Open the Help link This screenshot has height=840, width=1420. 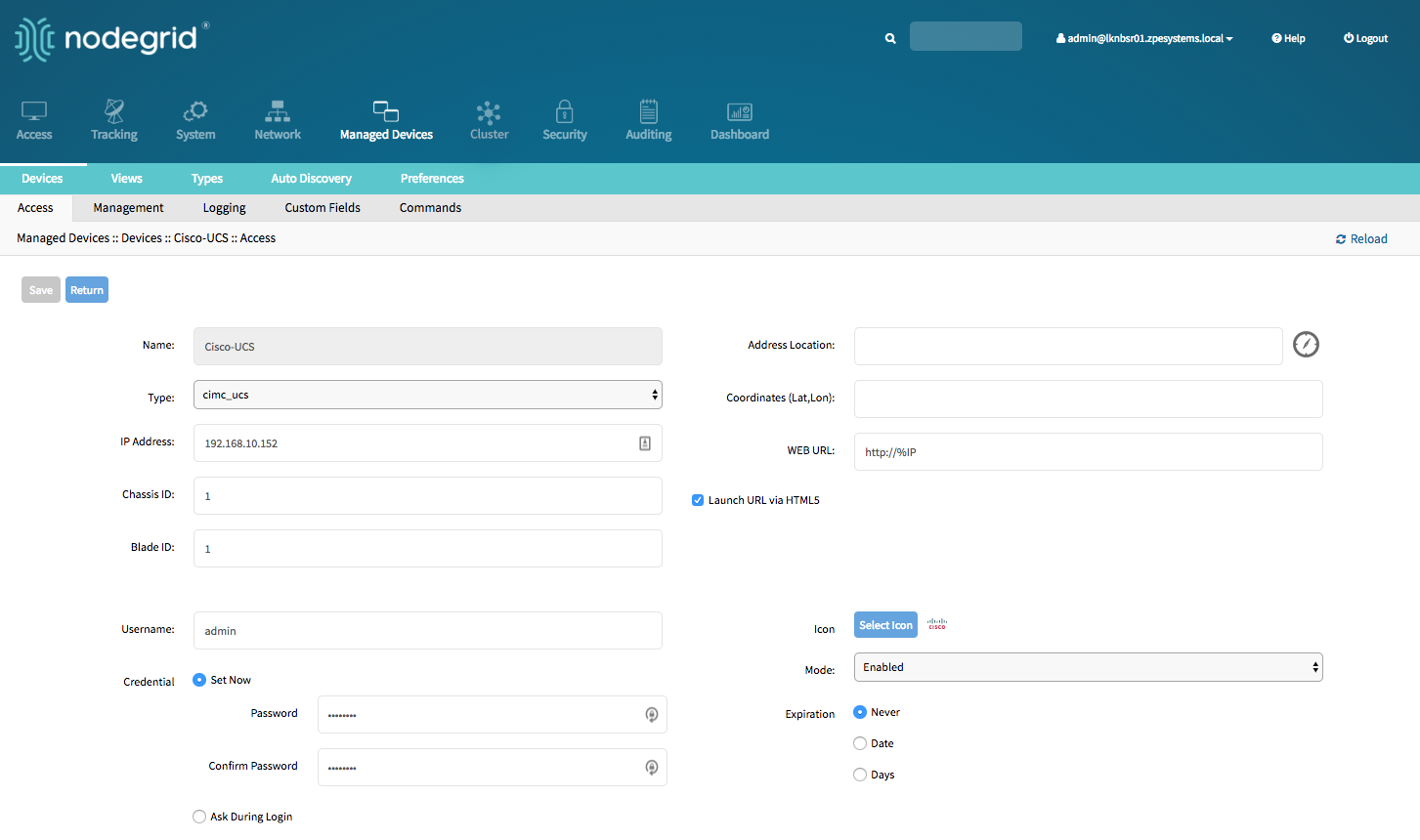(x=1288, y=39)
